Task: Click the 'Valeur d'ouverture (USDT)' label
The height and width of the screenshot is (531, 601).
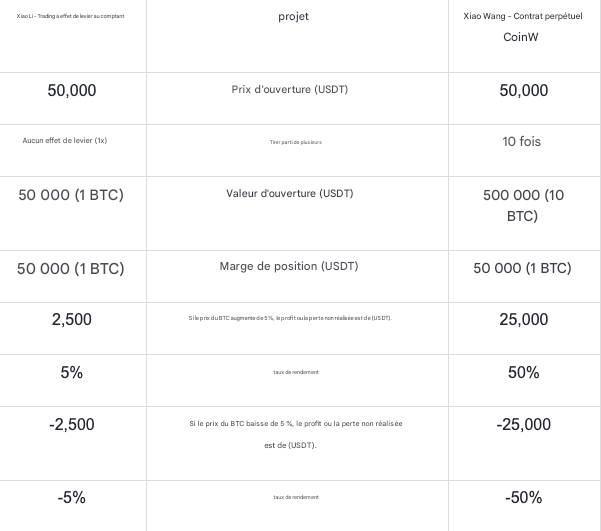Action: pos(289,193)
